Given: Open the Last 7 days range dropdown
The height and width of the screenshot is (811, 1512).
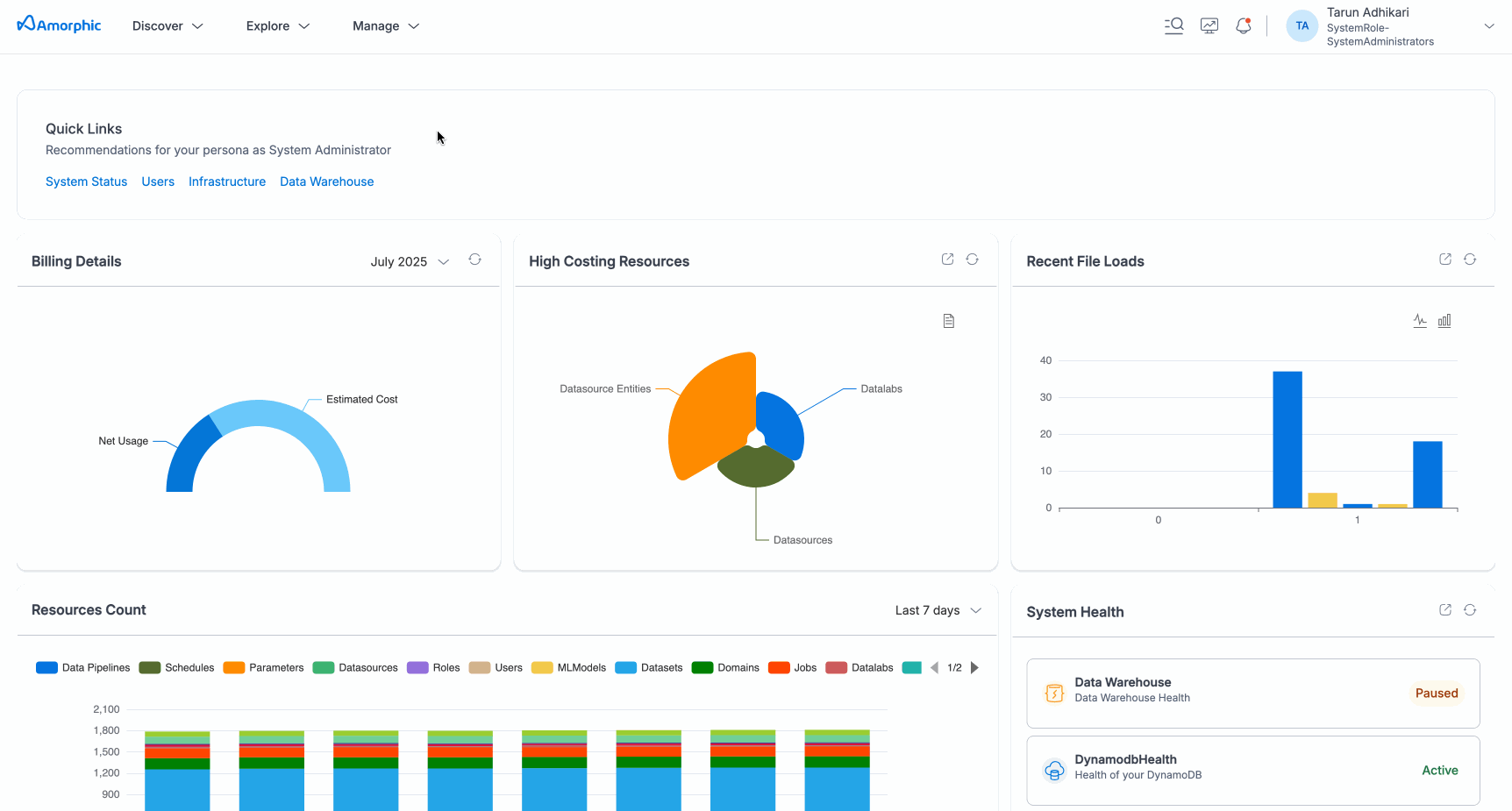Looking at the screenshot, I should click(938, 610).
